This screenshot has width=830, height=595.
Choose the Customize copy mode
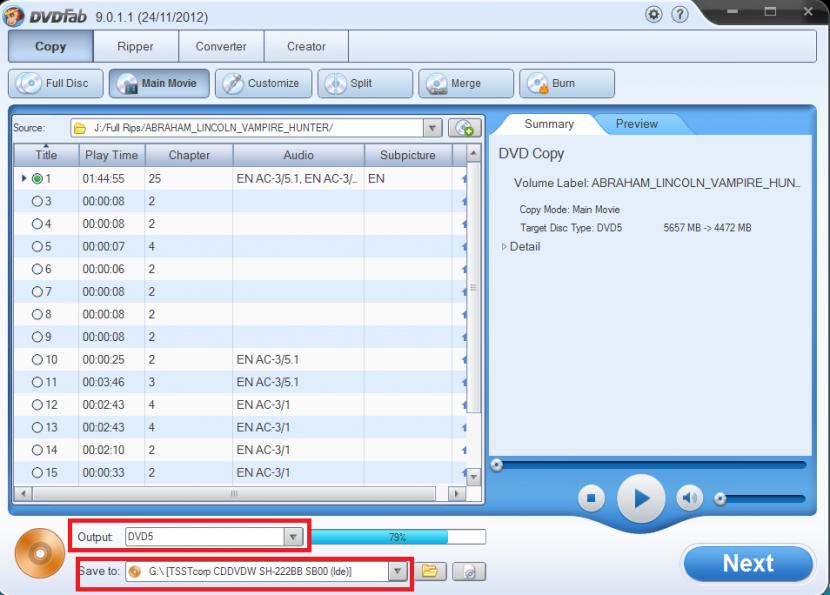[263, 84]
